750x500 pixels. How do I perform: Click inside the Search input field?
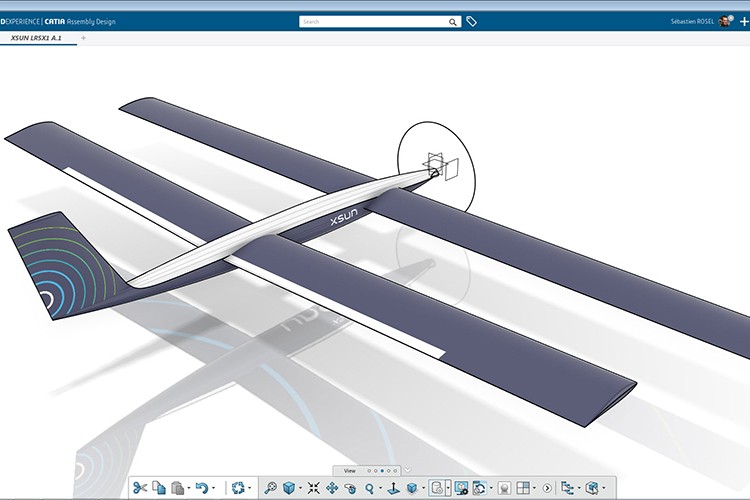point(370,21)
